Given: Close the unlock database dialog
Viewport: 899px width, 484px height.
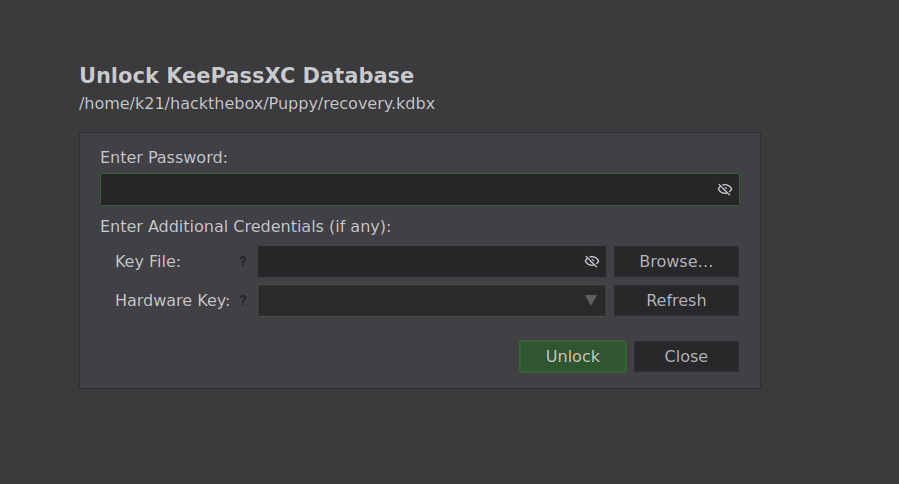Looking at the screenshot, I should pos(686,357).
